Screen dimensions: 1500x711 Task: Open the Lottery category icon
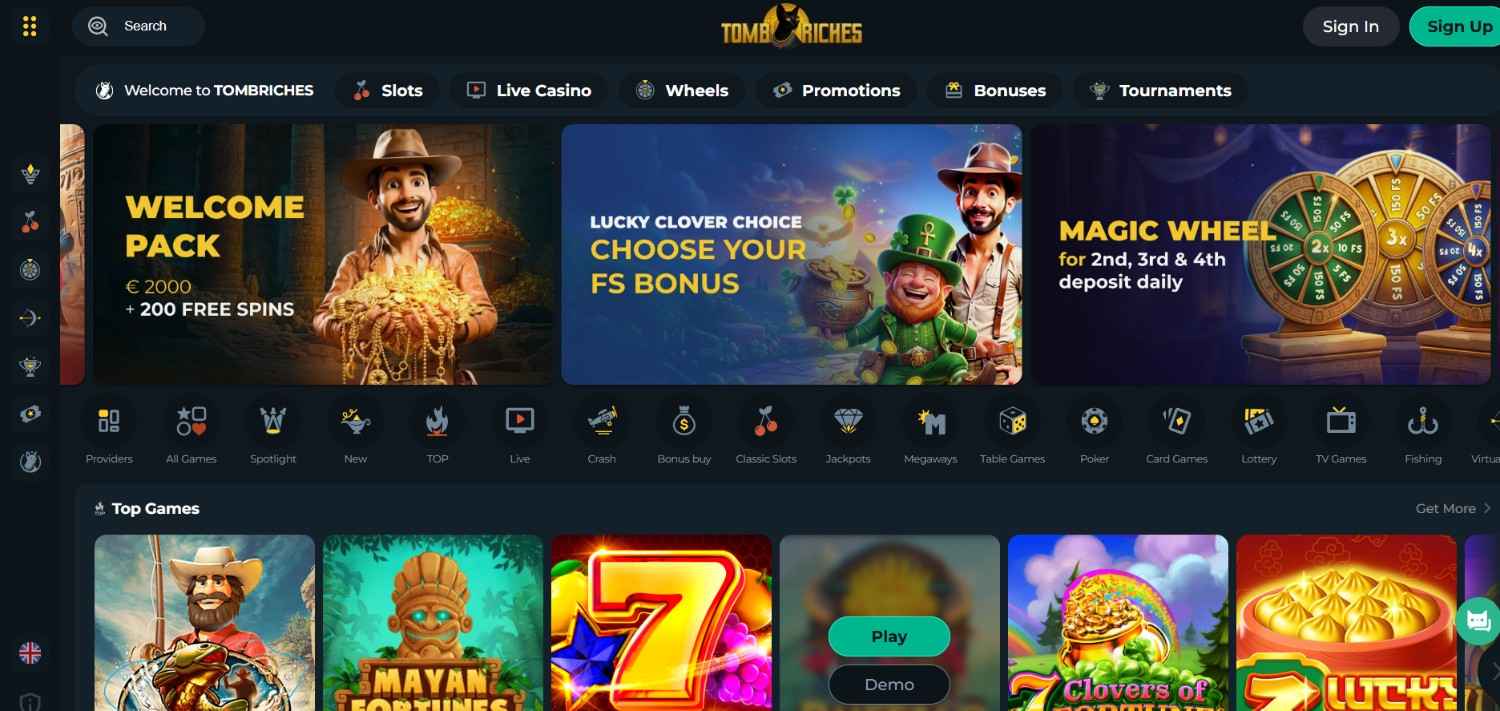1259,422
